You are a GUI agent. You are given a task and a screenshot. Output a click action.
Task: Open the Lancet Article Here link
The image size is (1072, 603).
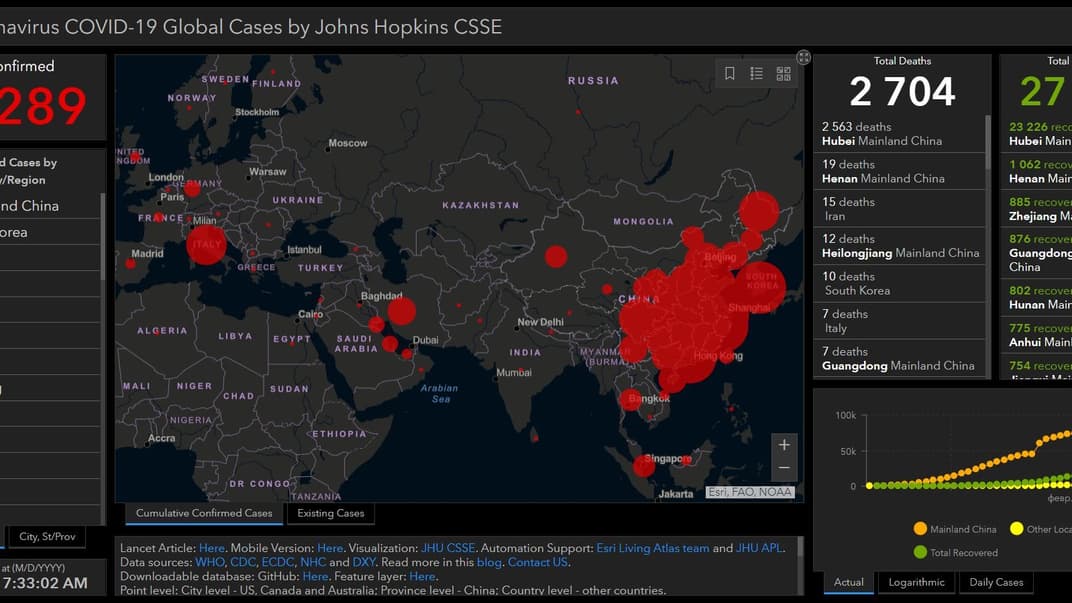(x=212, y=548)
